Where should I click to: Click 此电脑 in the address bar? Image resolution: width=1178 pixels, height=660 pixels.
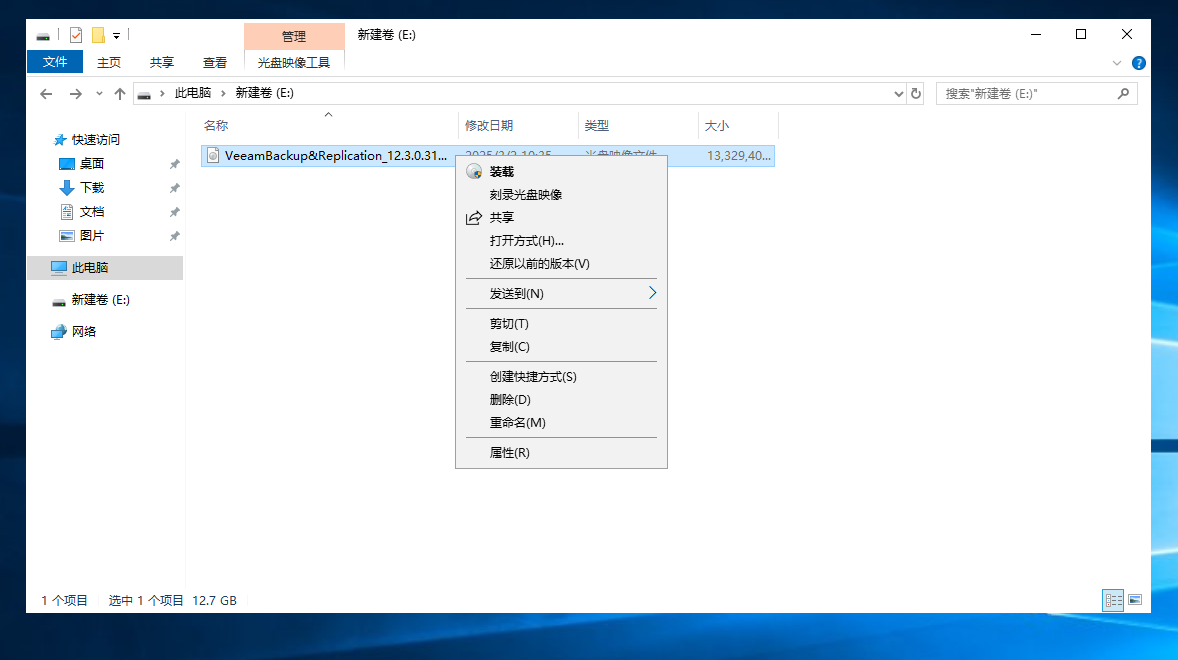pyautogui.click(x=192, y=92)
